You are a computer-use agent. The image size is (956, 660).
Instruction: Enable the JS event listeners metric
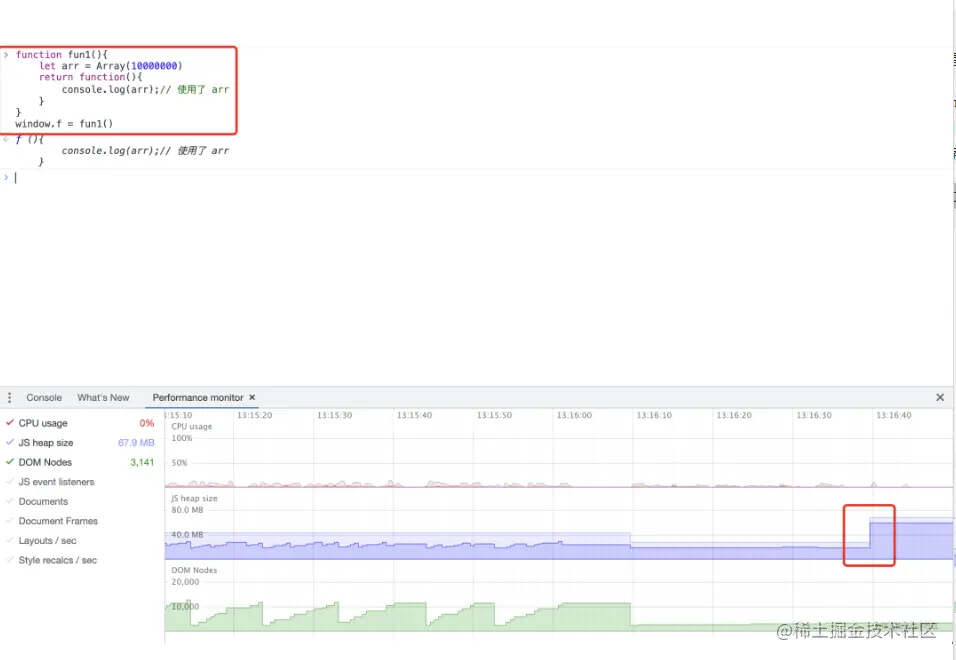pos(50,481)
